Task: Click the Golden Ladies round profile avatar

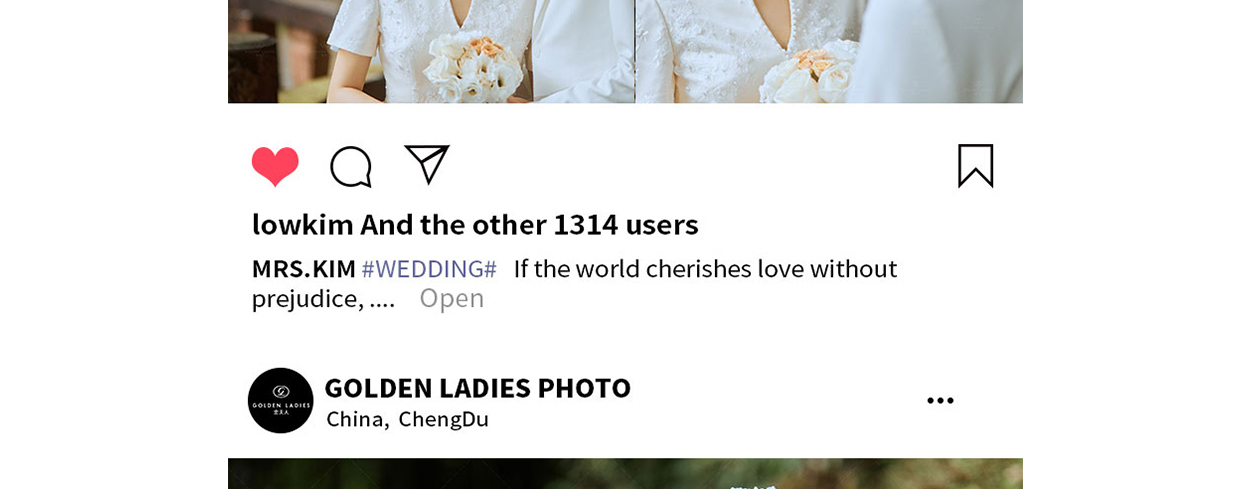Action: [x=281, y=400]
